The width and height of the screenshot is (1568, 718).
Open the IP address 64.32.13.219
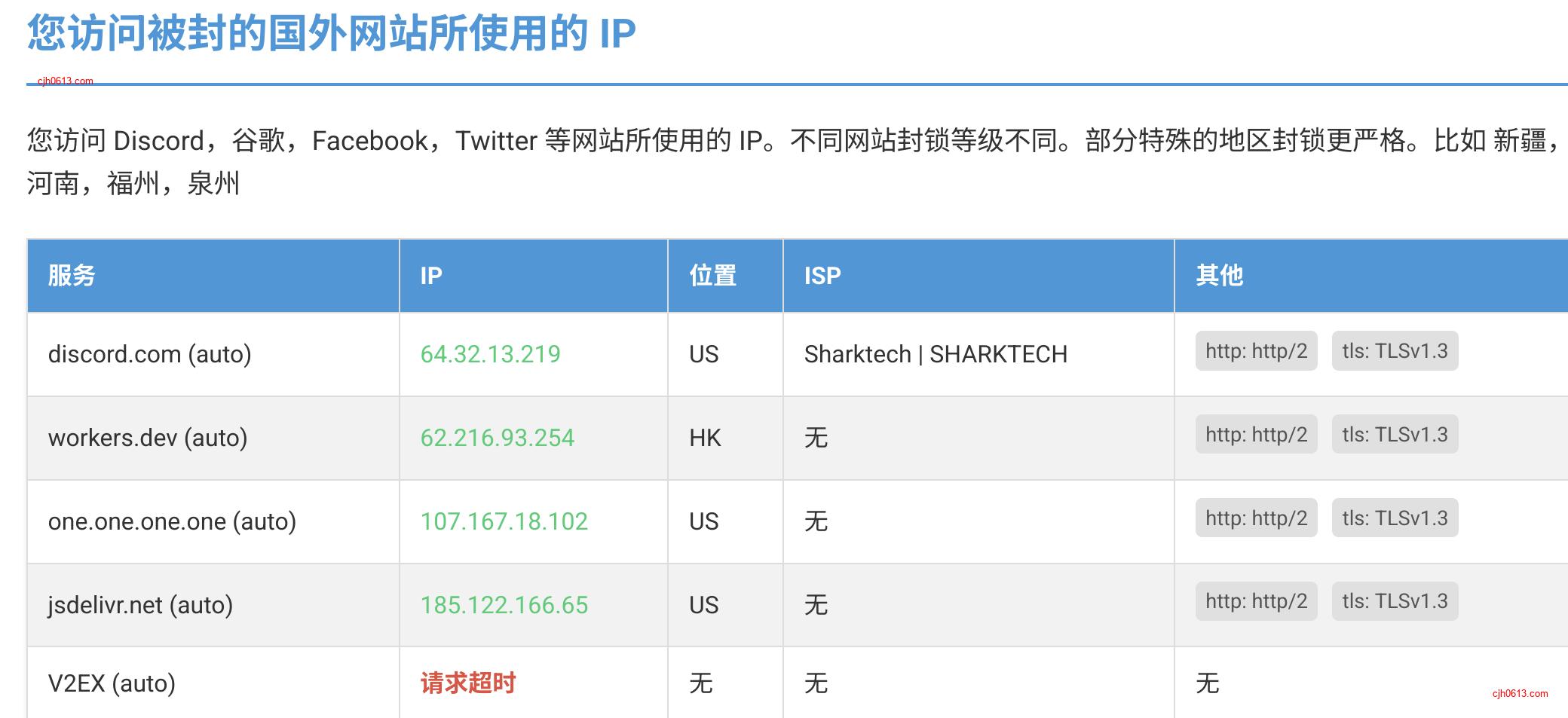(x=490, y=354)
